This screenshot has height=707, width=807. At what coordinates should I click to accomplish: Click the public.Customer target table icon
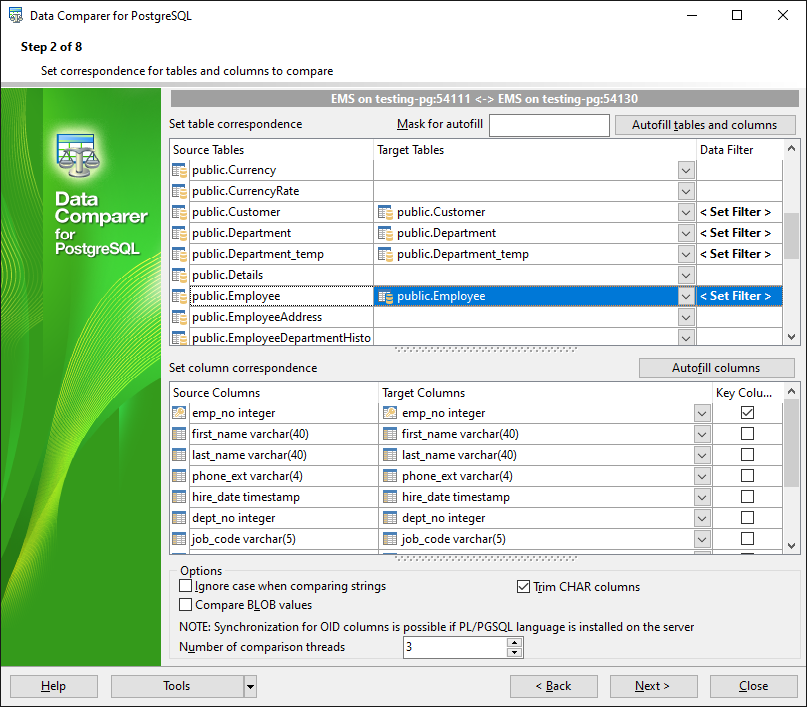(x=385, y=212)
